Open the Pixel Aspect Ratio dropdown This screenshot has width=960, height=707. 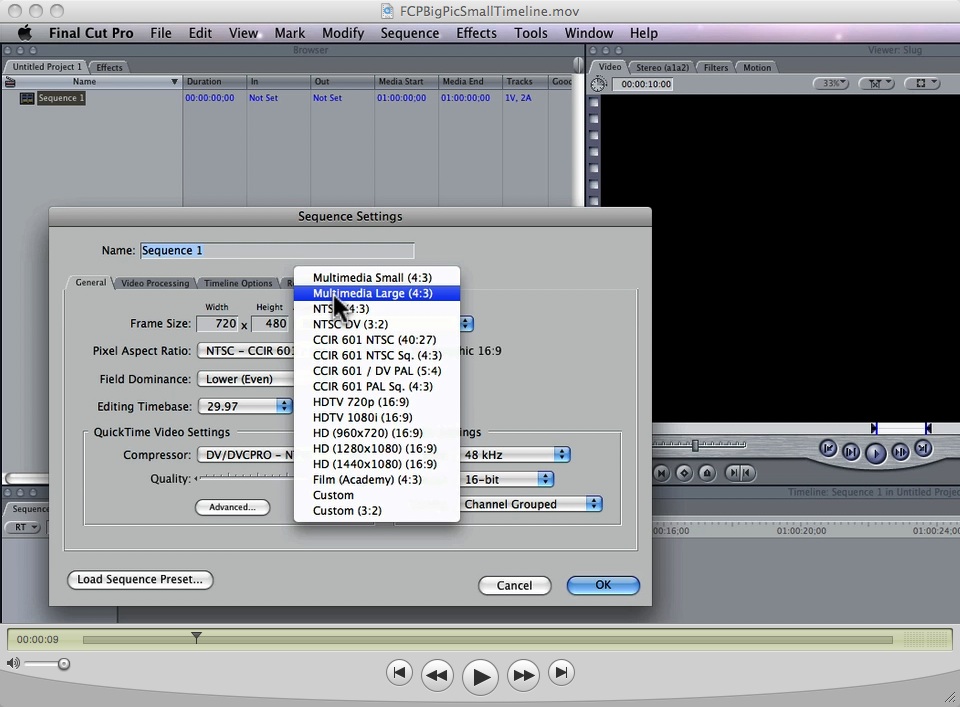(246, 351)
